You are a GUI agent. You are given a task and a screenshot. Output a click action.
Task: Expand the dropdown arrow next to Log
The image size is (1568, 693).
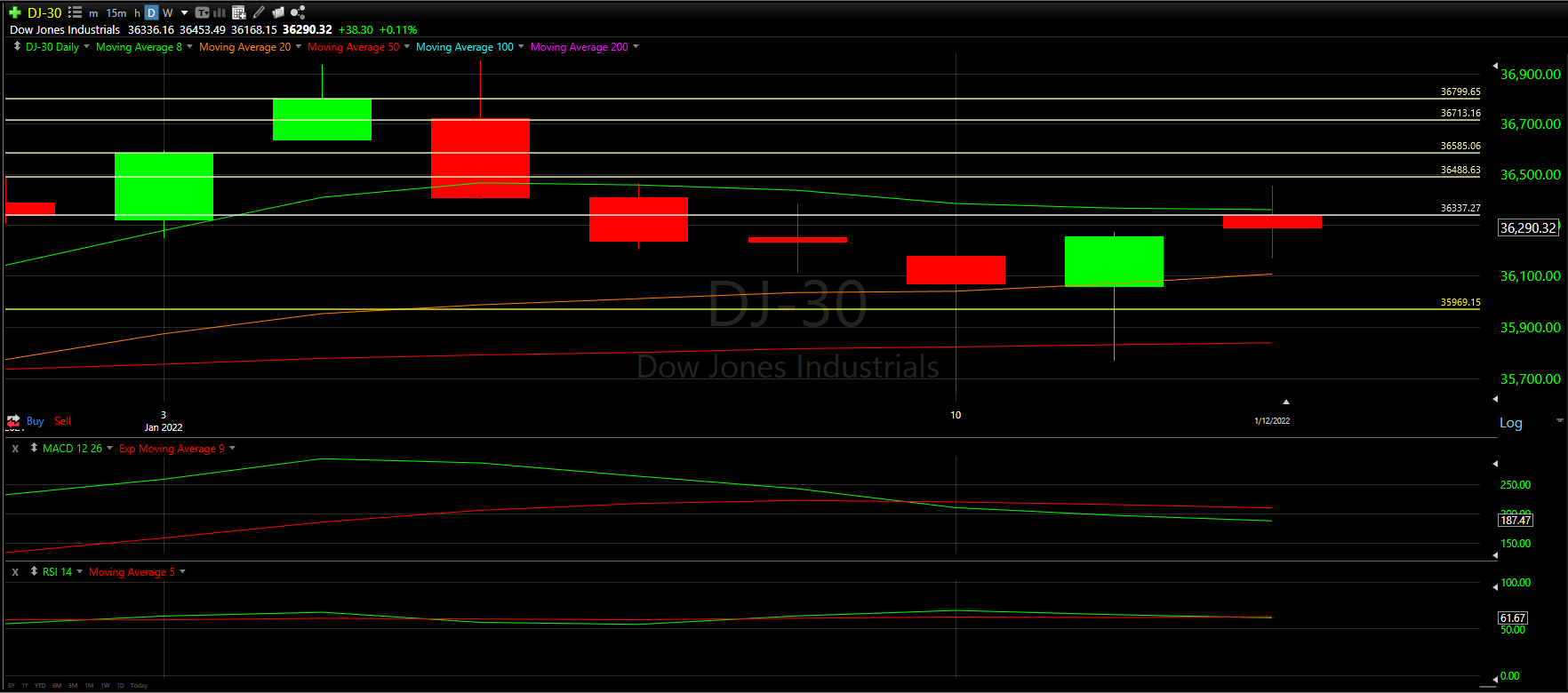[1559, 420]
